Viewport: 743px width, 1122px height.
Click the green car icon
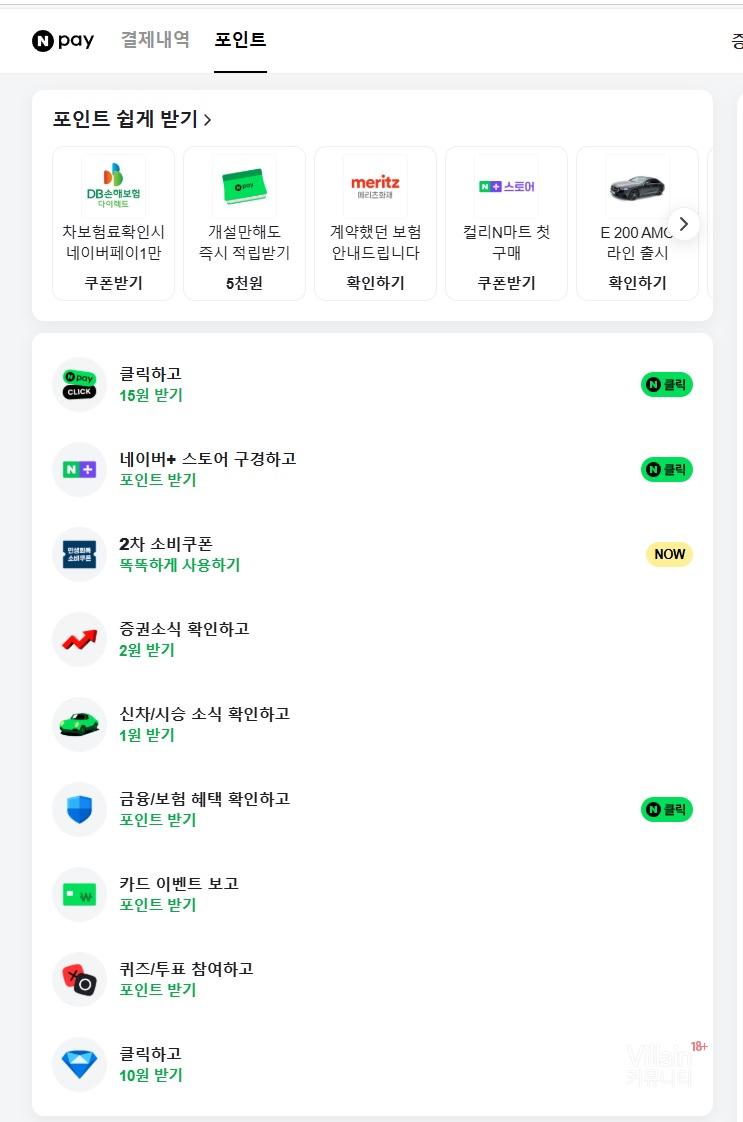tap(79, 724)
